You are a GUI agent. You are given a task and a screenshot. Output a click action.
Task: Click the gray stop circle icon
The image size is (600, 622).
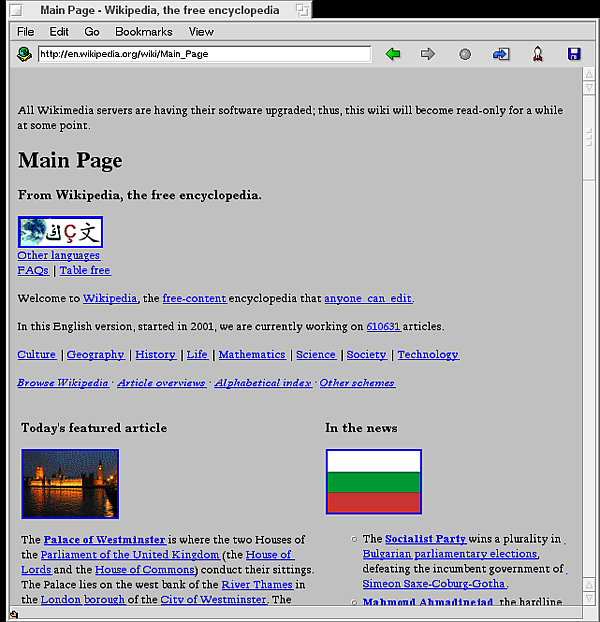tap(465, 54)
